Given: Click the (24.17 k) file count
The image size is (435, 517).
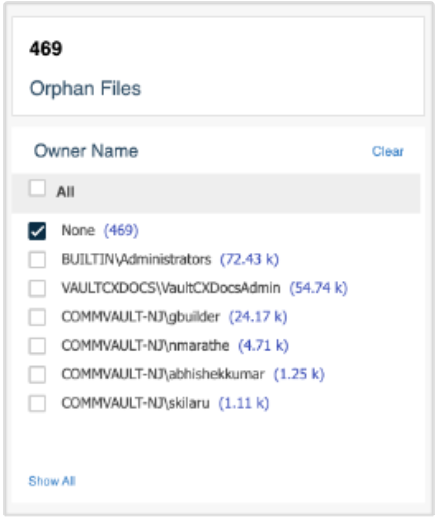Looking at the screenshot, I should 258,317.
